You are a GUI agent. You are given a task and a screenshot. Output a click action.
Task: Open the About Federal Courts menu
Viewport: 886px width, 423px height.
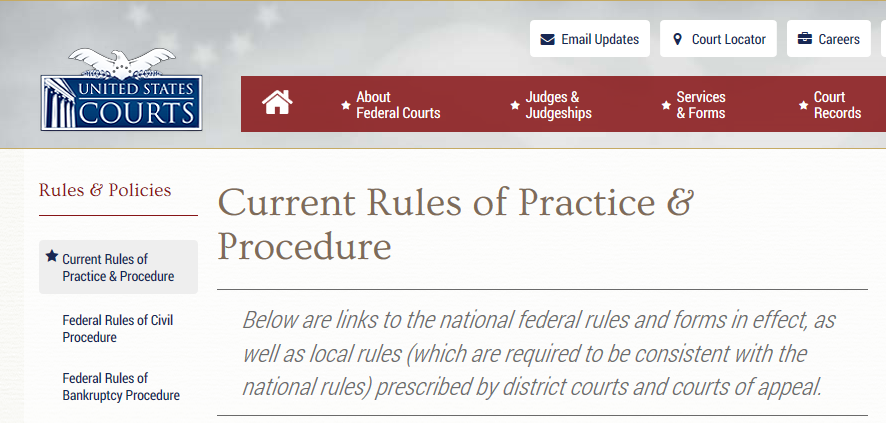point(398,104)
